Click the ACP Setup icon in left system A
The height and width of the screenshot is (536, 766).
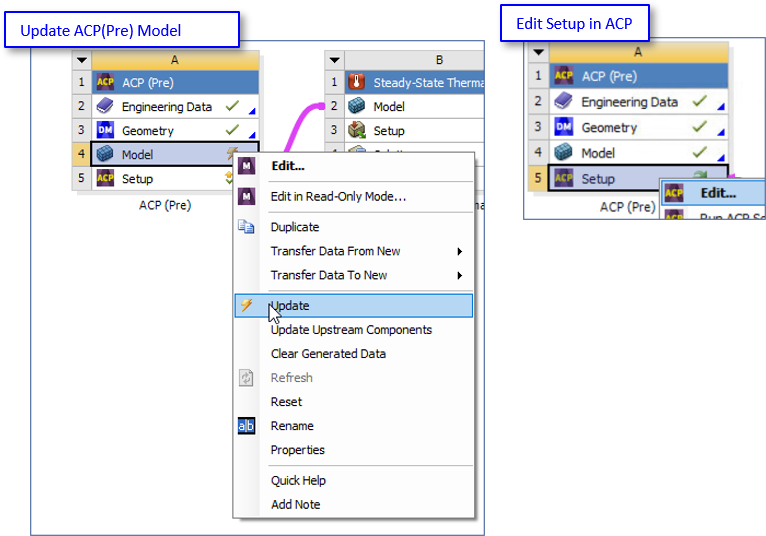click(x=105, y=178)
